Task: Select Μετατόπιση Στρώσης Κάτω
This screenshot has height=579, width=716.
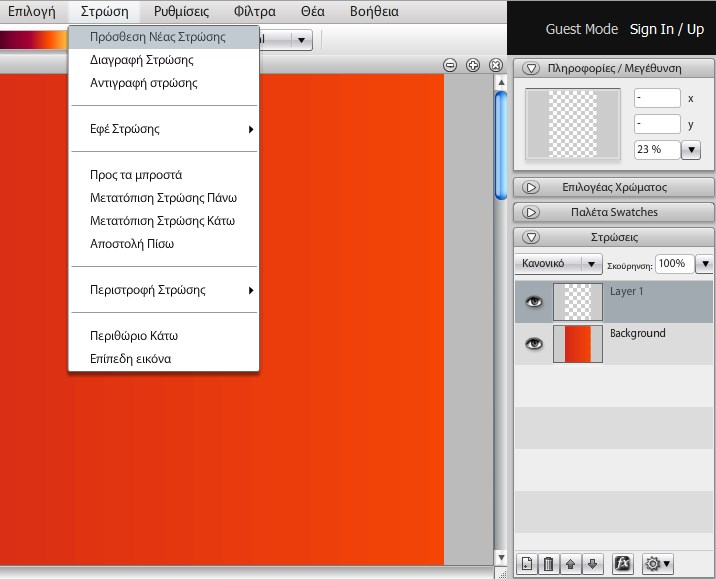Action: click(164, 221)
